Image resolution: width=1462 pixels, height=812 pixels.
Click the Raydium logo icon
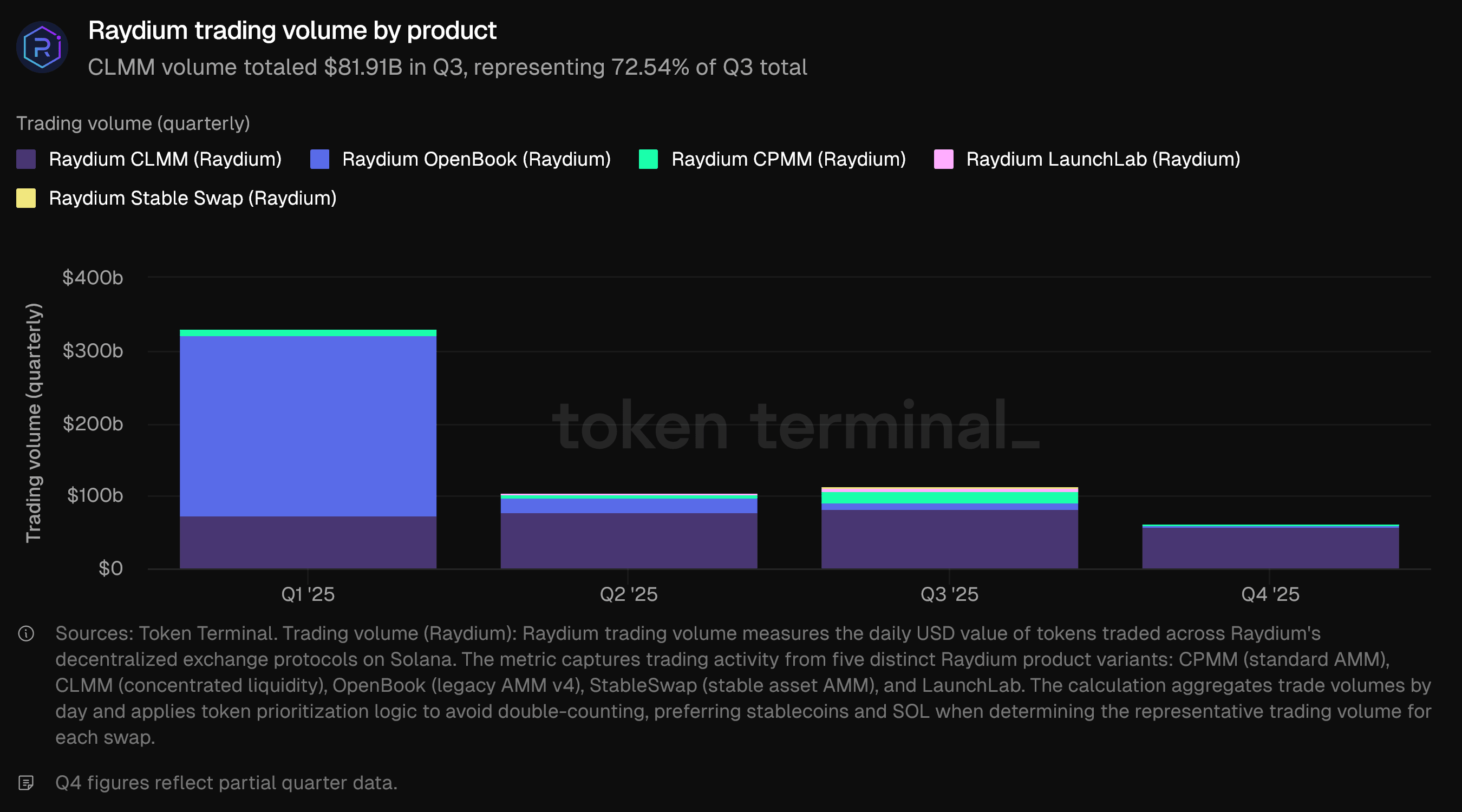coord(42,47)
